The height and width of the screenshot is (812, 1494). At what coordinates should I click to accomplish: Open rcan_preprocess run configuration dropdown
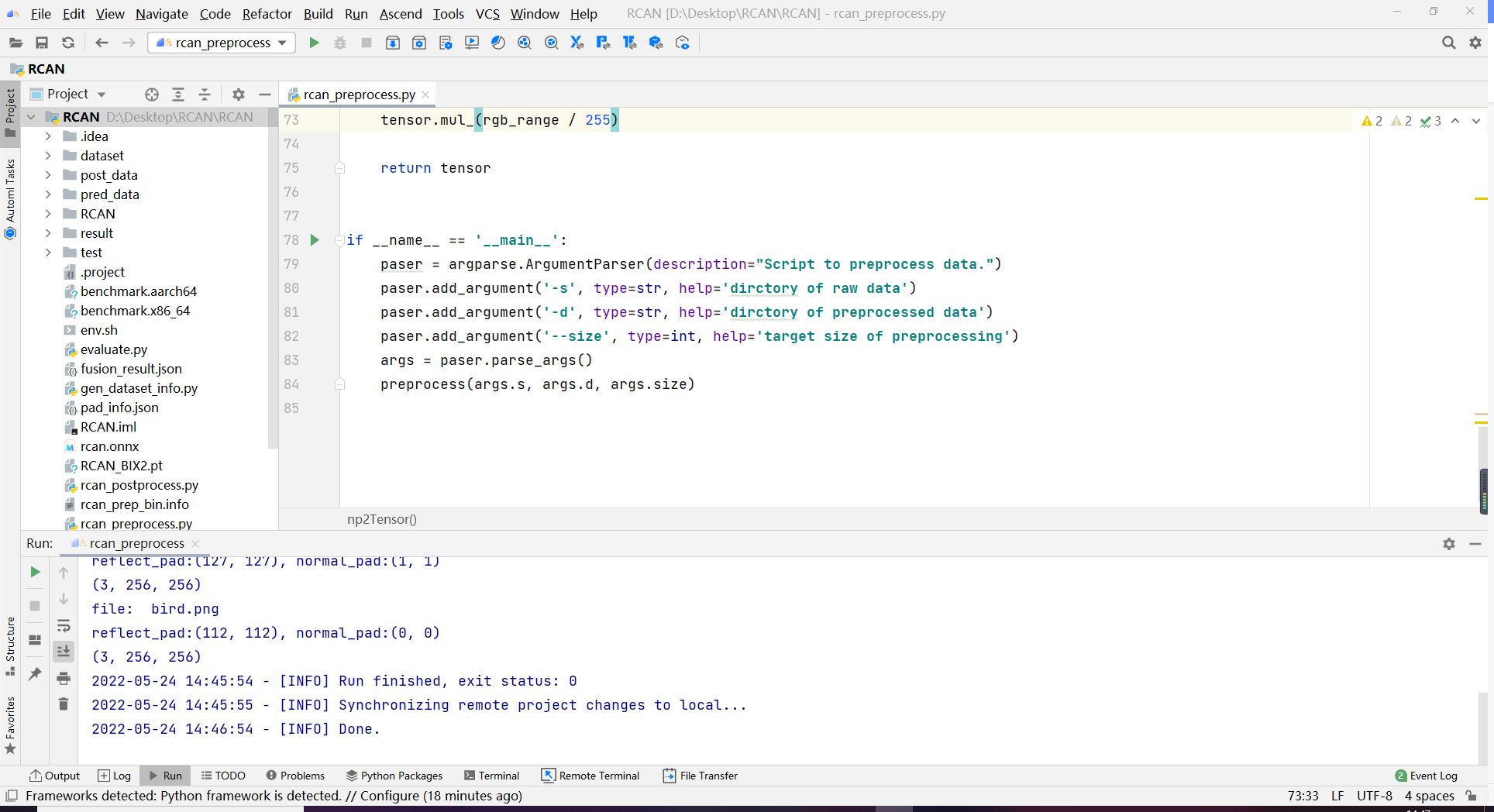pos(222,43)
